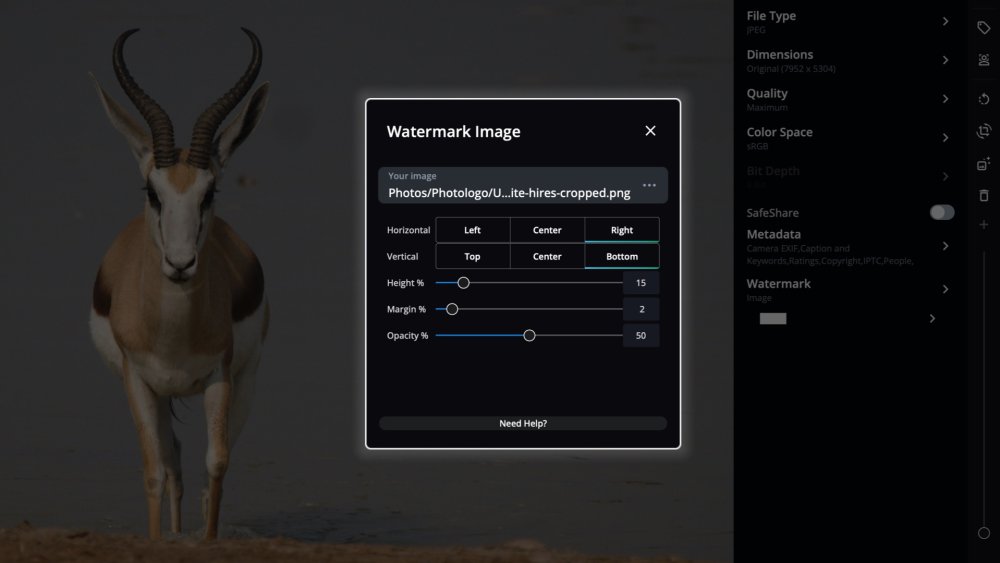Image resolution: width=1000 pixels, height=563 pixels.
Task: Click the zoom slider handle at sidebar bottom
Action: click(x=983, y=533)
